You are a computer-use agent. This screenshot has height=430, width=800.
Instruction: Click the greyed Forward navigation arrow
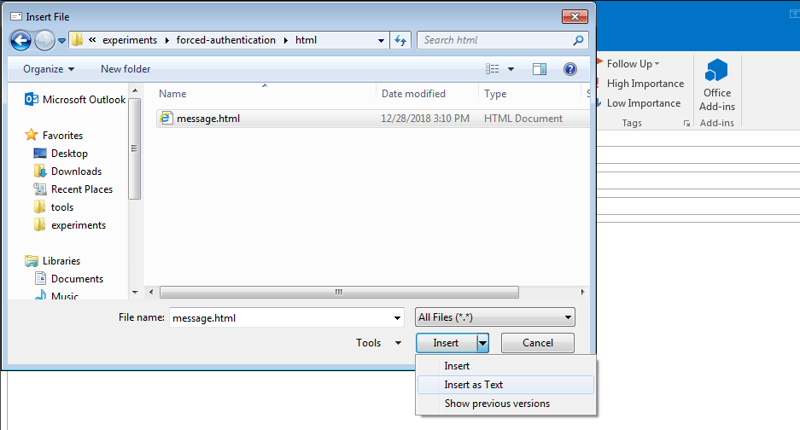tap(44, 40)
